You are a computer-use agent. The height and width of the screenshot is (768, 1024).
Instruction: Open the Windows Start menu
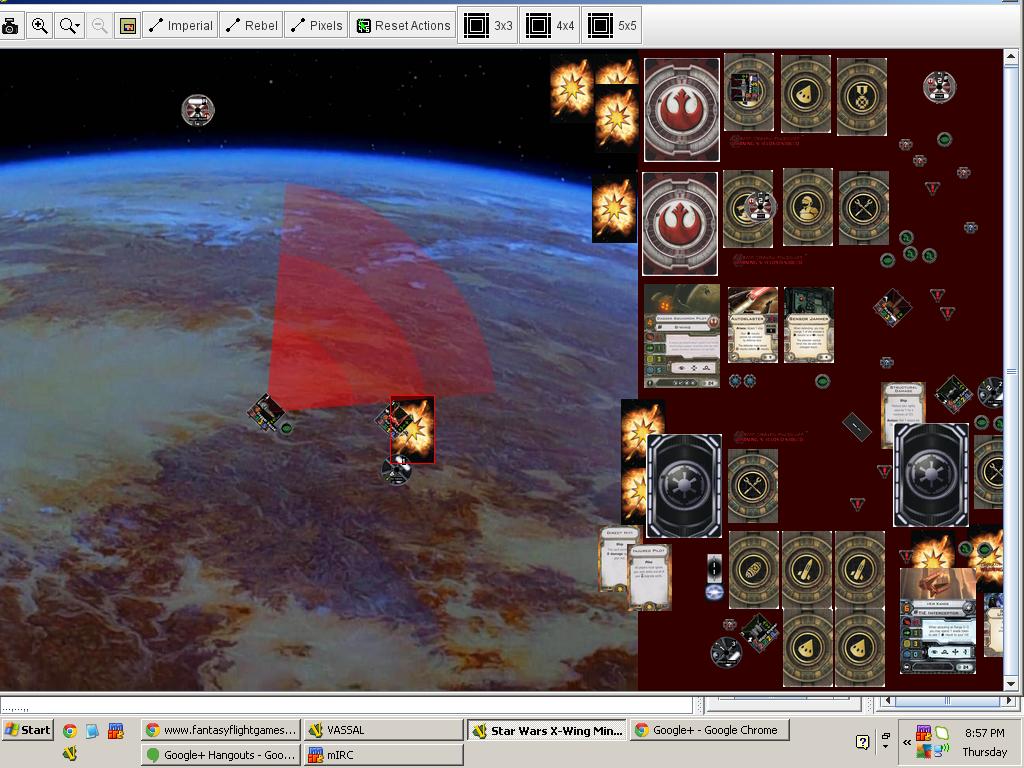point(27,730)
